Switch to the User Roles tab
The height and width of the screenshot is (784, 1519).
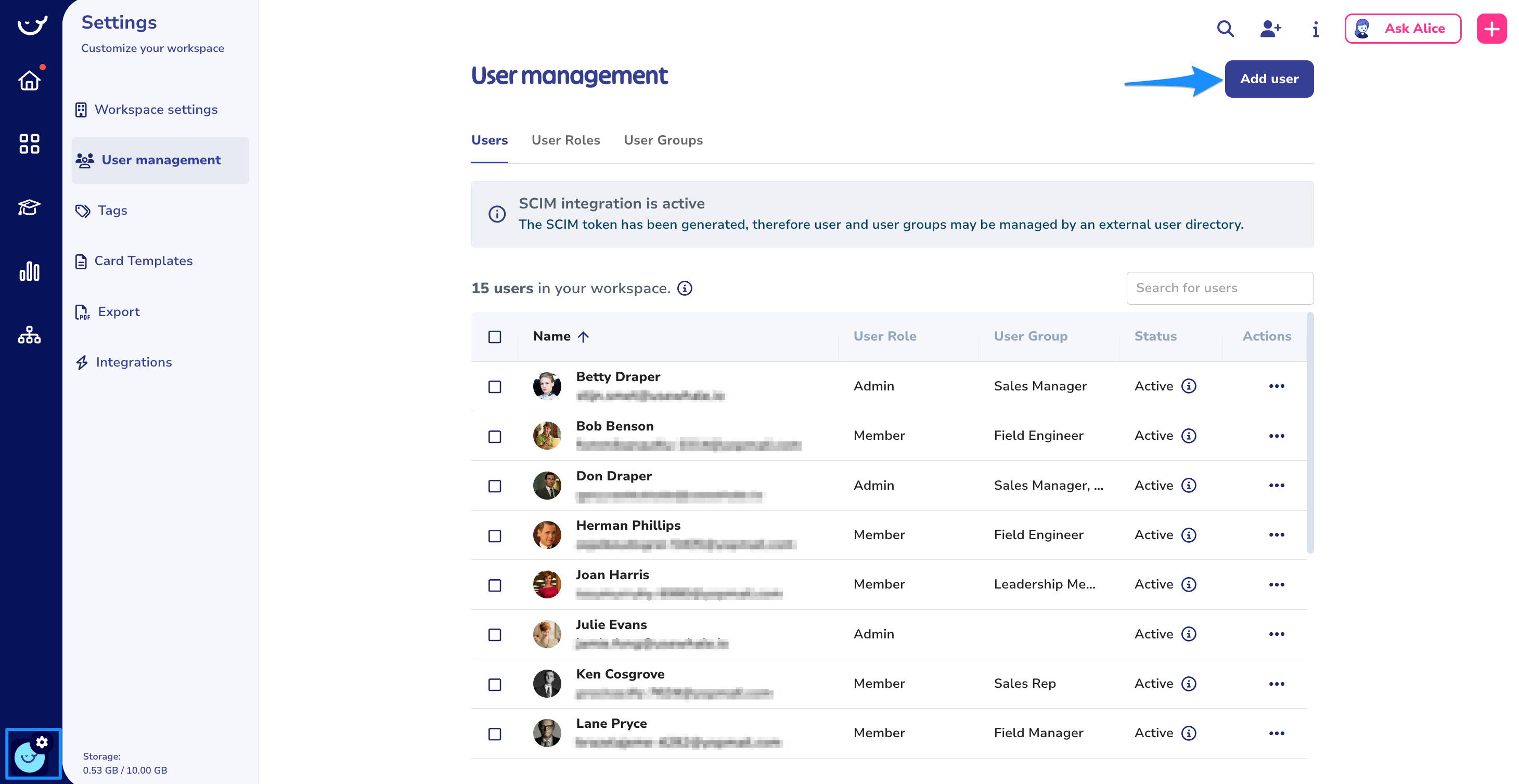click(x=565, y=140)
